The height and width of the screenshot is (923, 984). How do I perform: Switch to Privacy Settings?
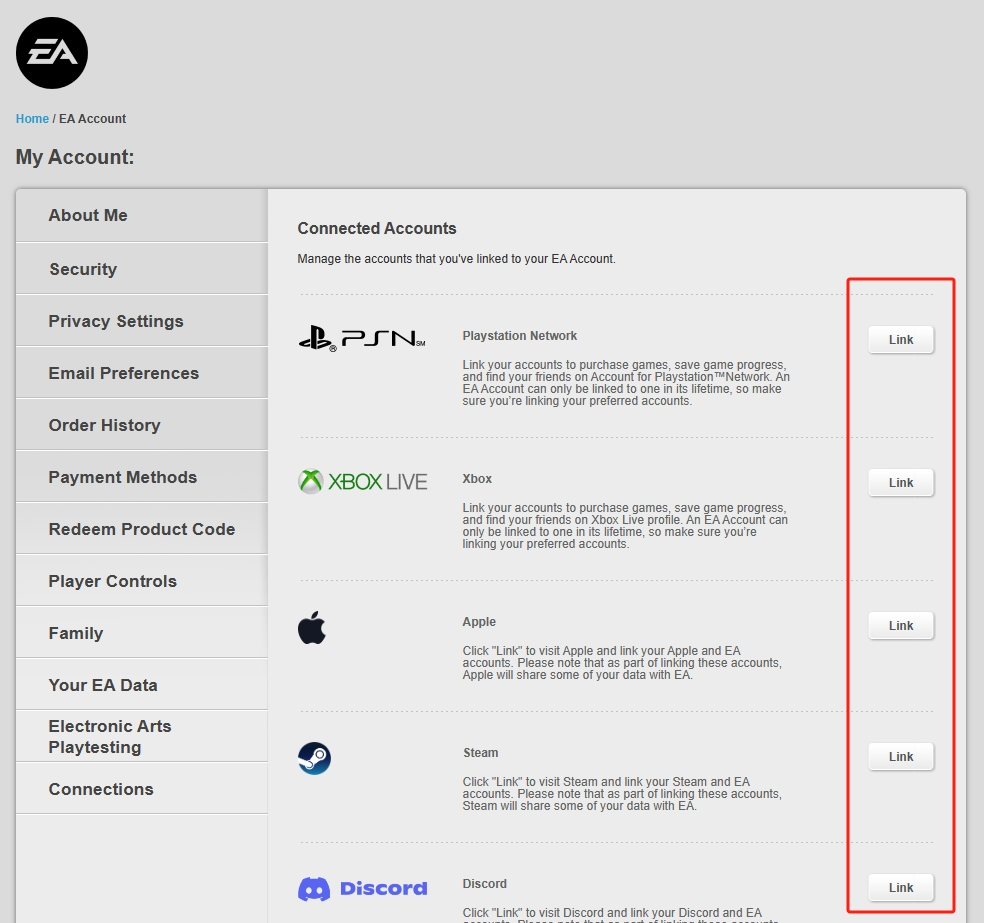pos(142,321)
